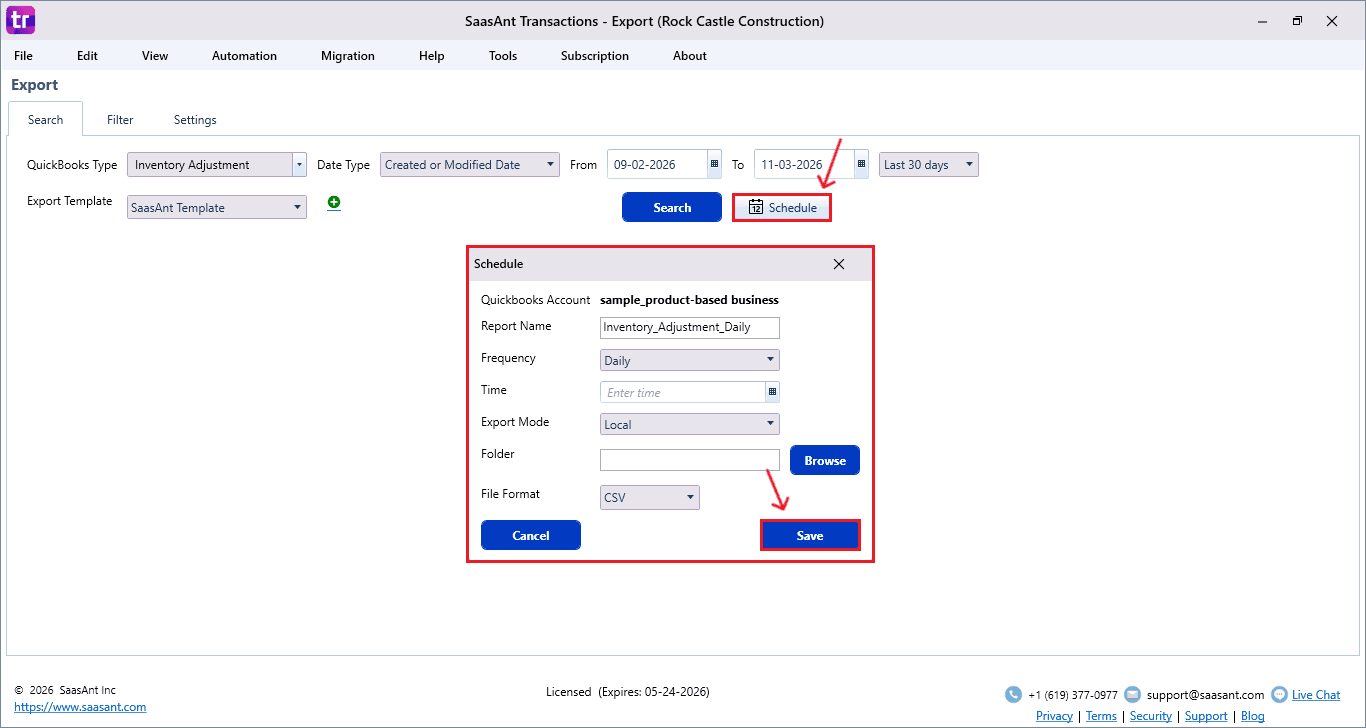Screen dimensions: 1366x728
Task: Save the schedule settings
Action: coord(810,535)
